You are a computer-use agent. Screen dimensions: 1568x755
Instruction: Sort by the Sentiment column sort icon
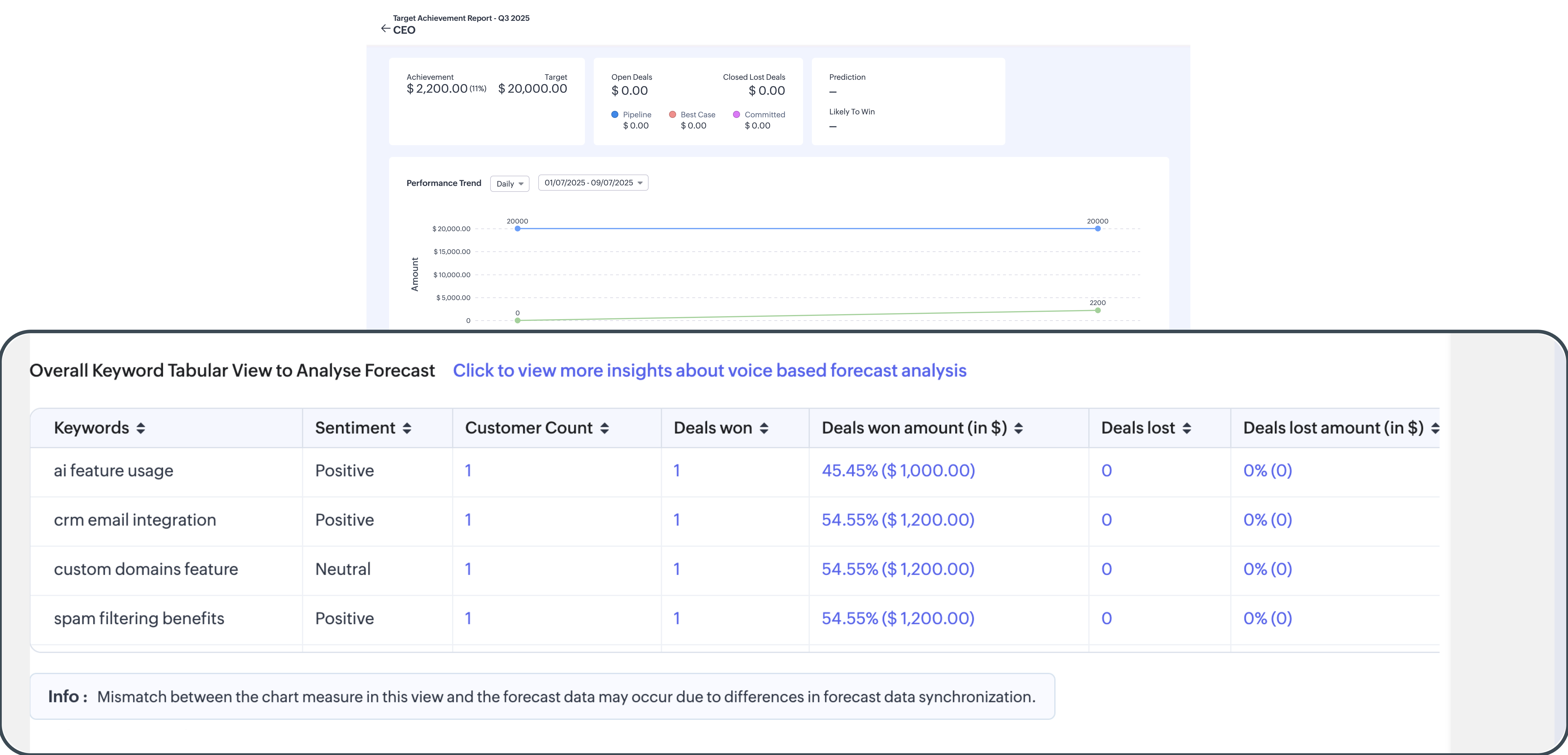pos(407,428)
